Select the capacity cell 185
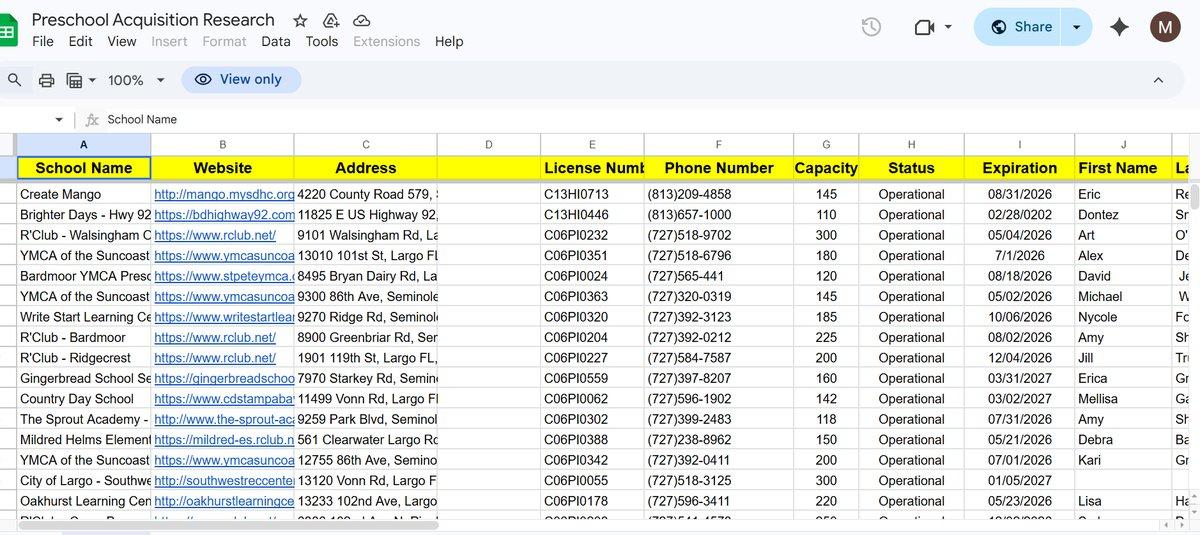 [x=826, y=317]
